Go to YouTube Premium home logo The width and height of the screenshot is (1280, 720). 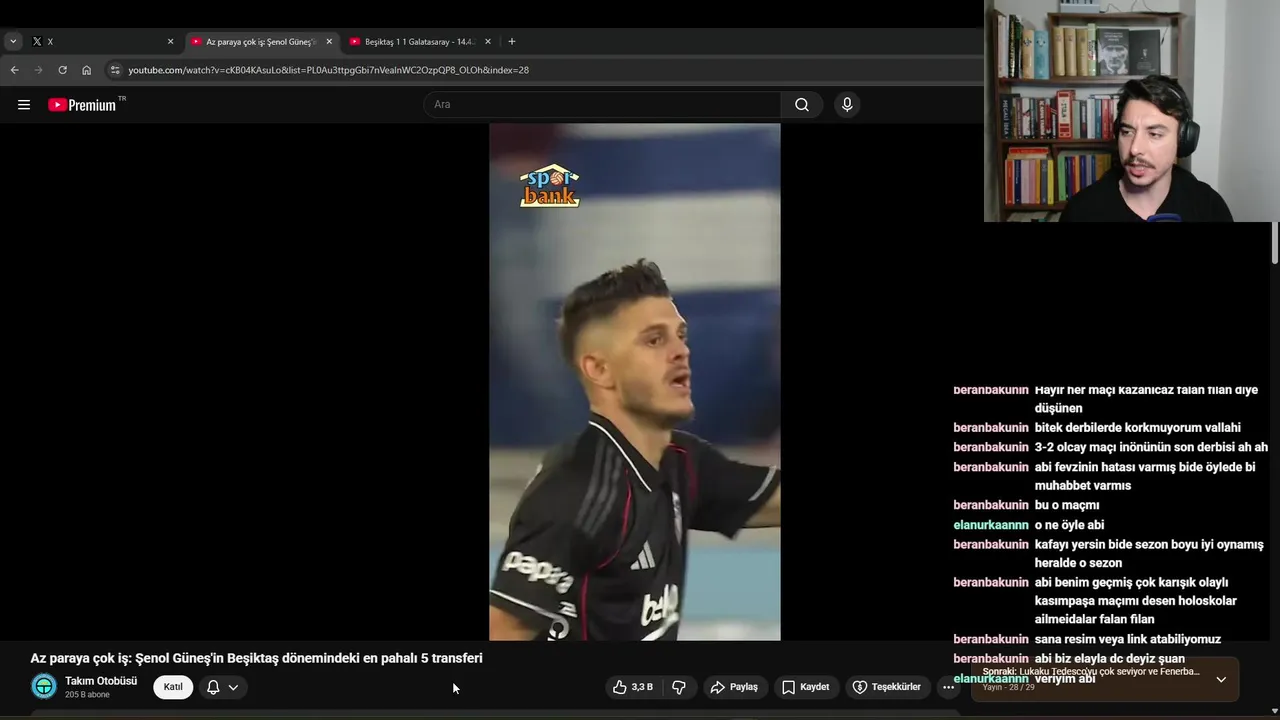click(x=84, y=105)
